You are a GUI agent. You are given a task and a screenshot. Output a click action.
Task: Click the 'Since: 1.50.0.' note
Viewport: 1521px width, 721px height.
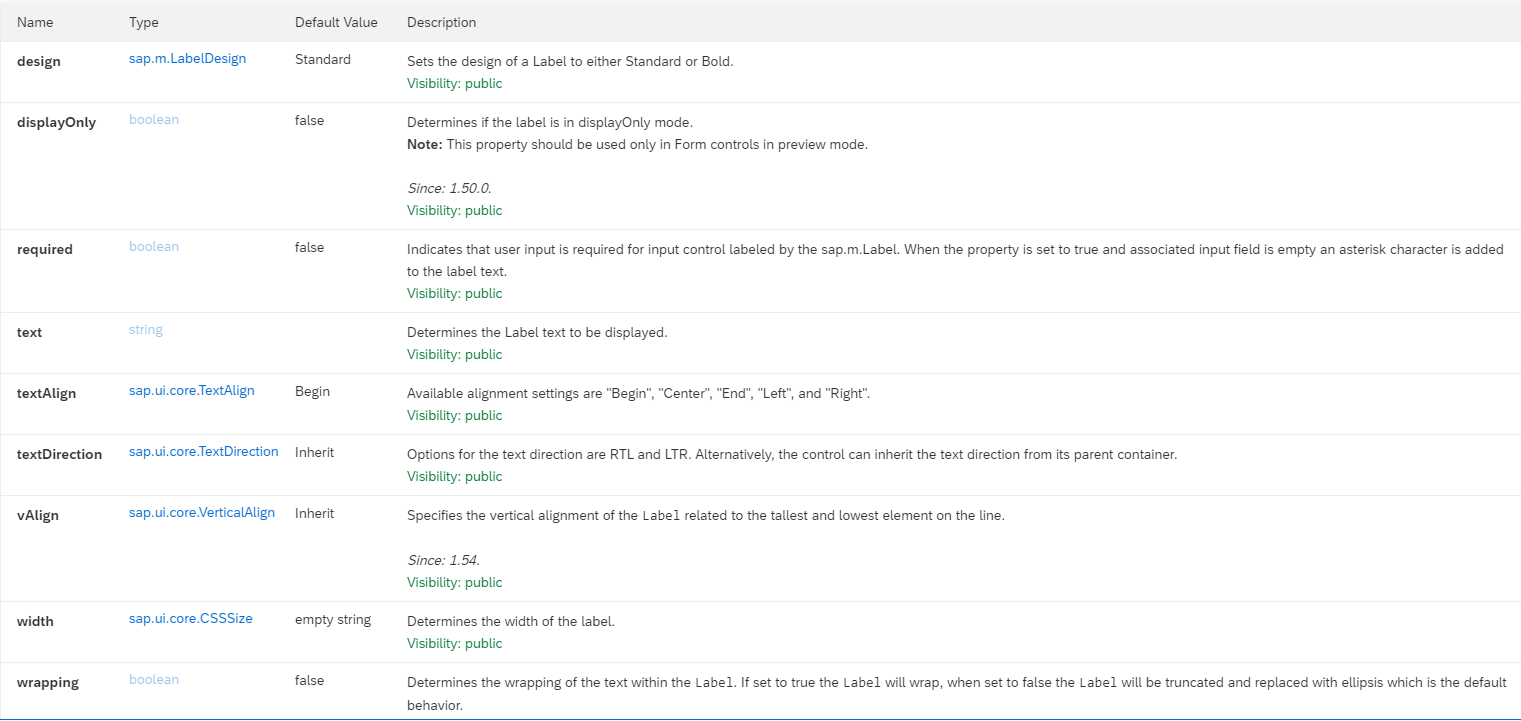coord(449,188)
